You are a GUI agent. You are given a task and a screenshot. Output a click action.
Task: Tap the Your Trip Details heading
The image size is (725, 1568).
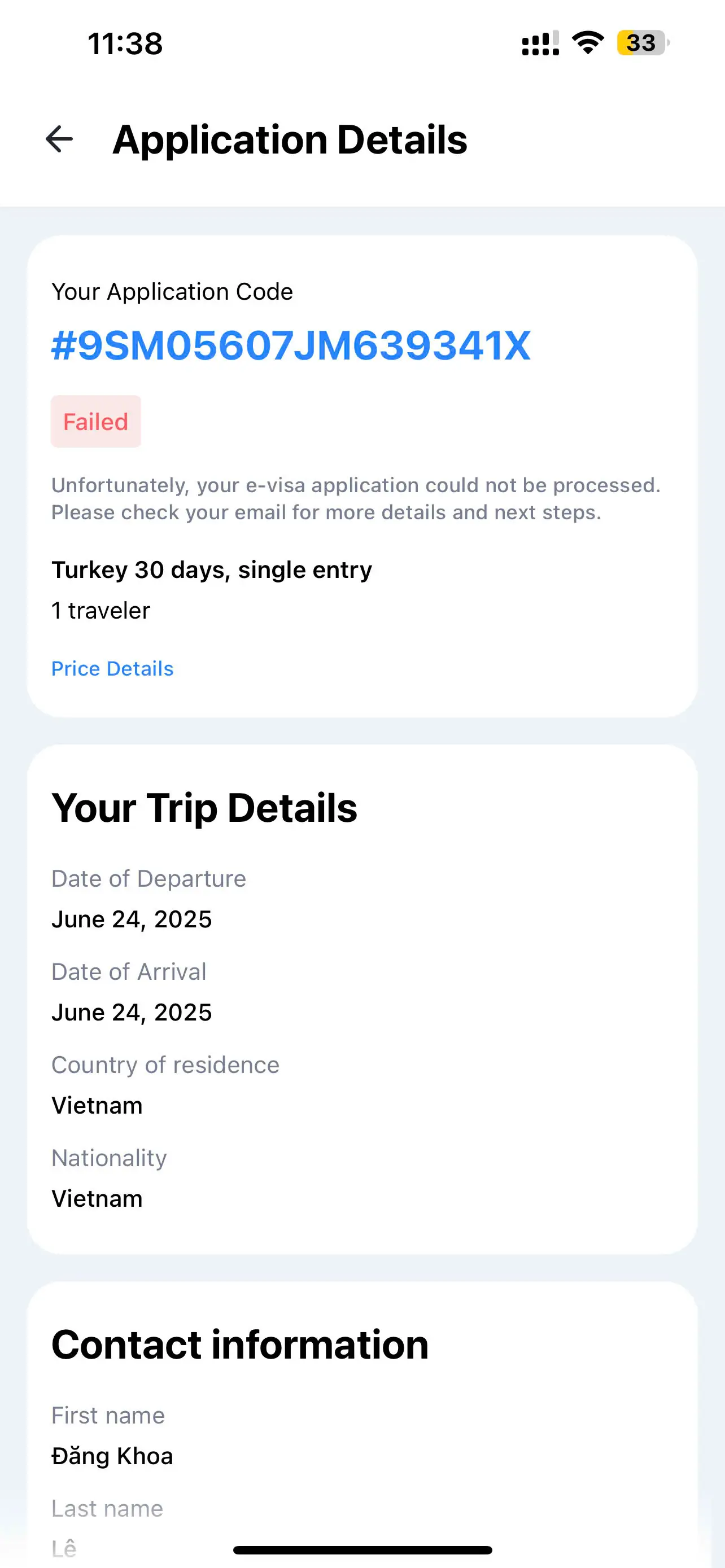tap(204, 808)
